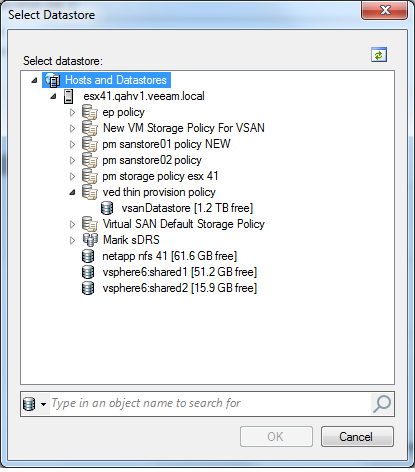This screenshot has height=472, width=415.
Task: Click the vsanDatastore disk icon
Action: (x=107, y=208)
